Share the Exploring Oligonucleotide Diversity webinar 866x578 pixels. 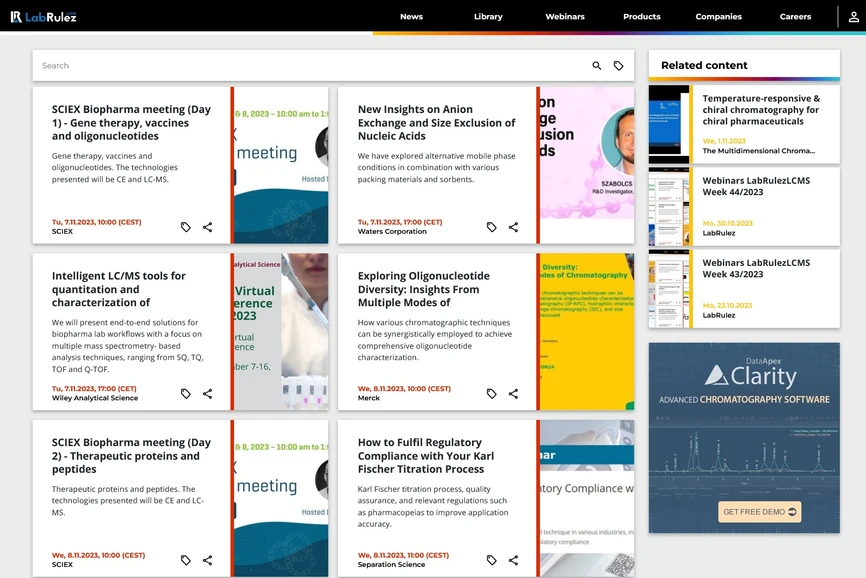click(x=513, y=394)
